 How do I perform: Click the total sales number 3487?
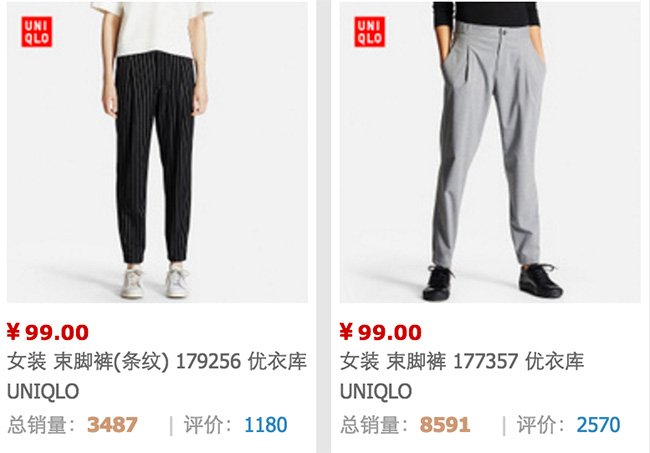[112, 425]
